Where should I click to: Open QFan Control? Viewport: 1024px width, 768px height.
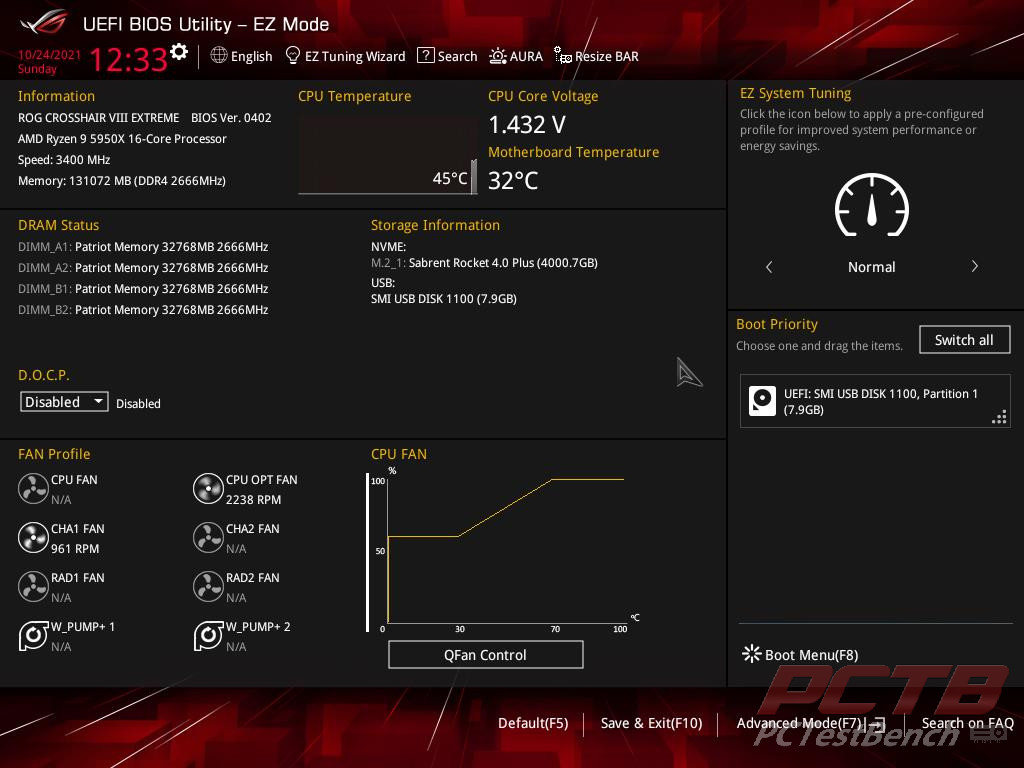pyautogui.click(x=485, y=655)
